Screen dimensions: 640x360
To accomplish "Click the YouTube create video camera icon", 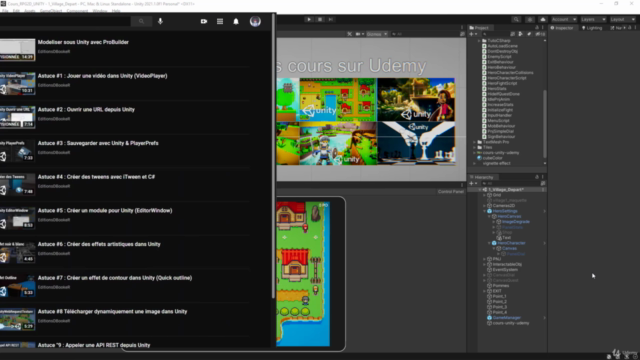I will (204, 21).
